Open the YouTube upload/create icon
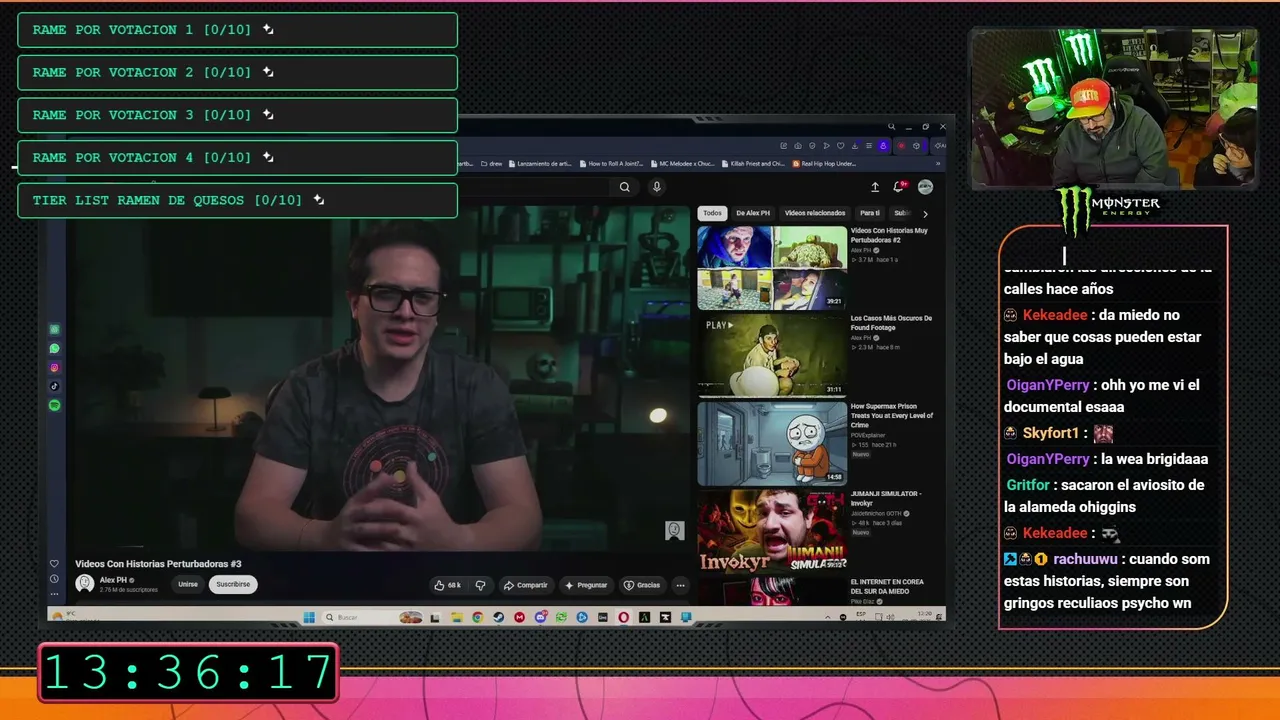 coord(875,187)
